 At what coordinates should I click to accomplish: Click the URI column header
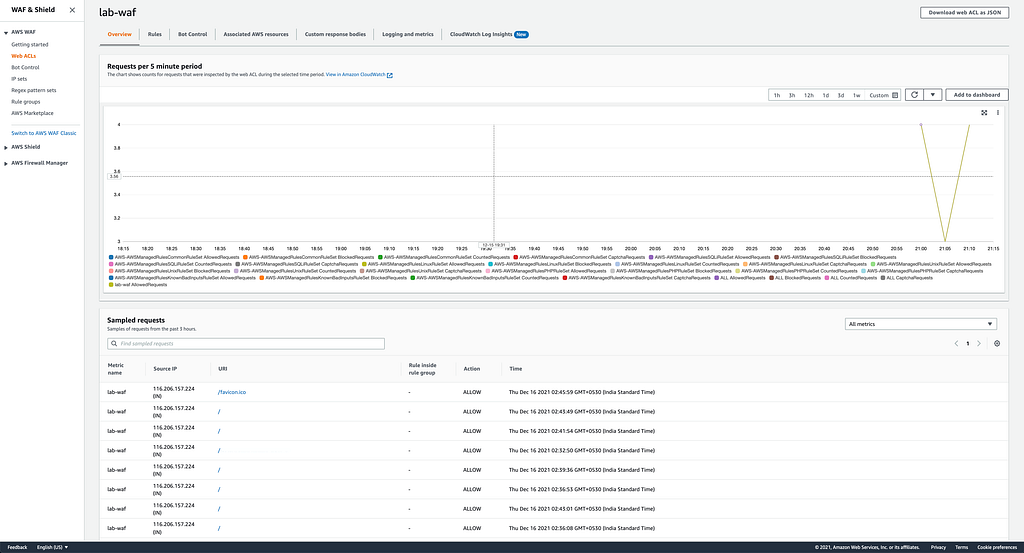click(x=223, y=369)
